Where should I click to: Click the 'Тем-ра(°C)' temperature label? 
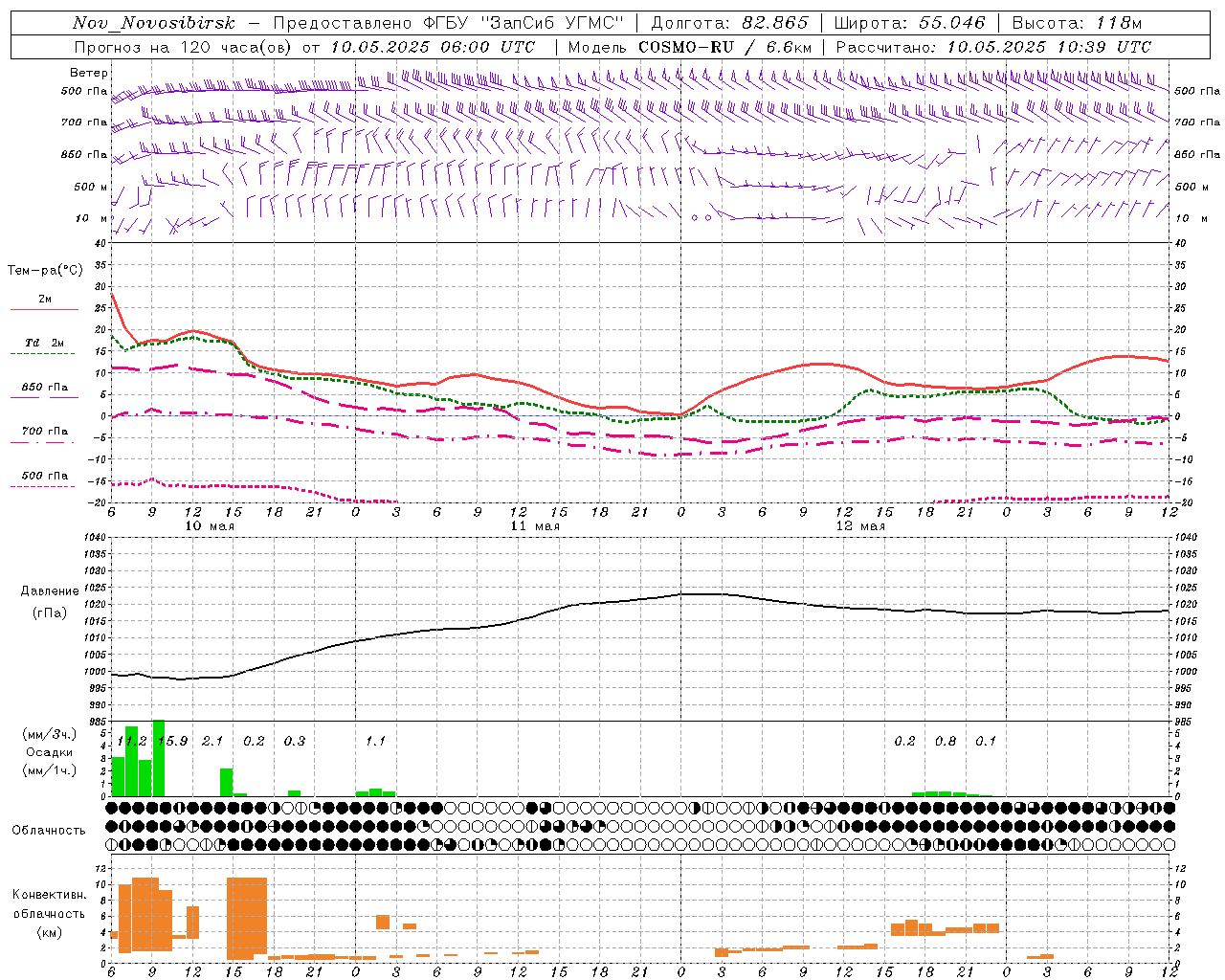click(45, 271)
